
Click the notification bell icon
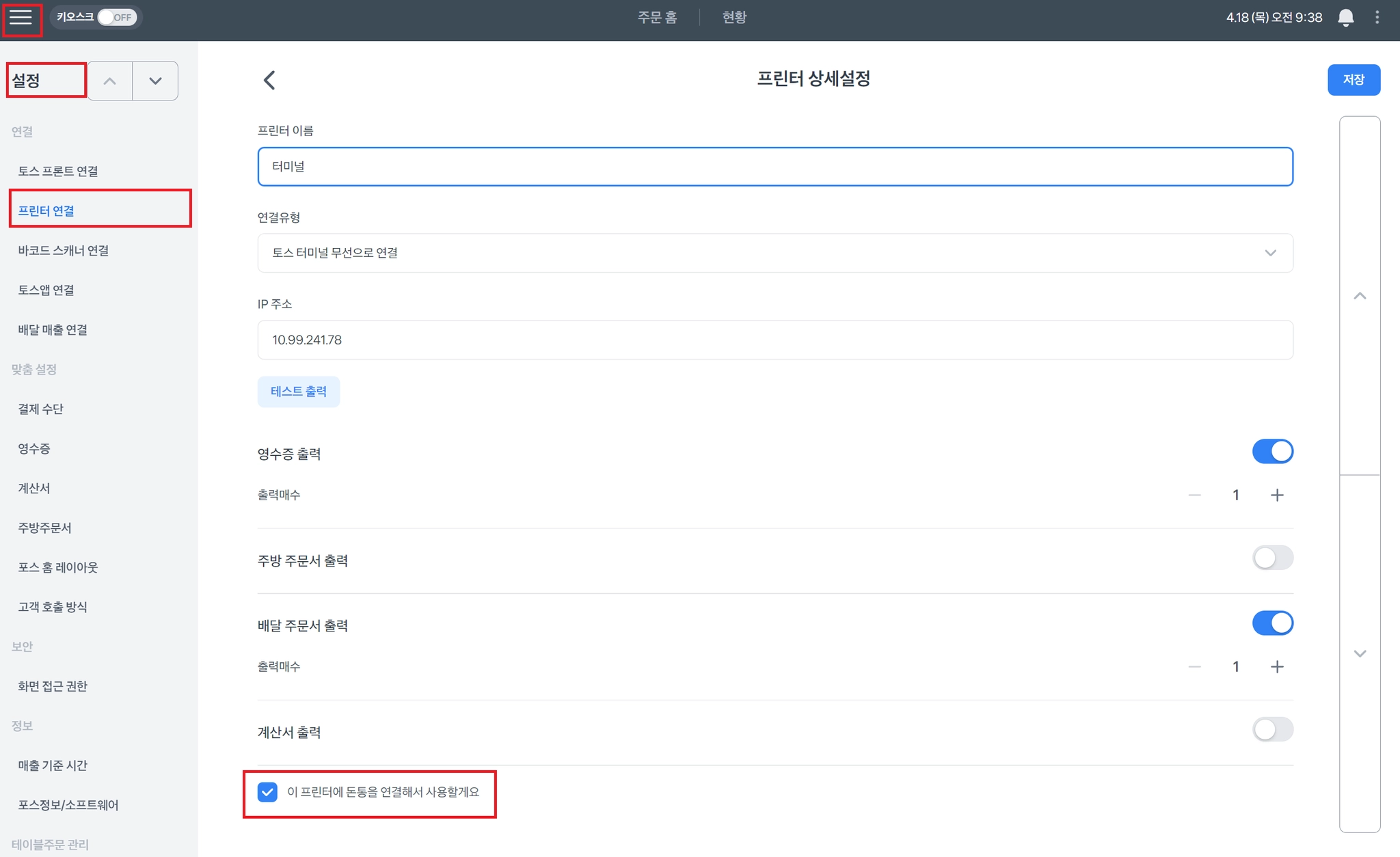[x=1345, y=18]
